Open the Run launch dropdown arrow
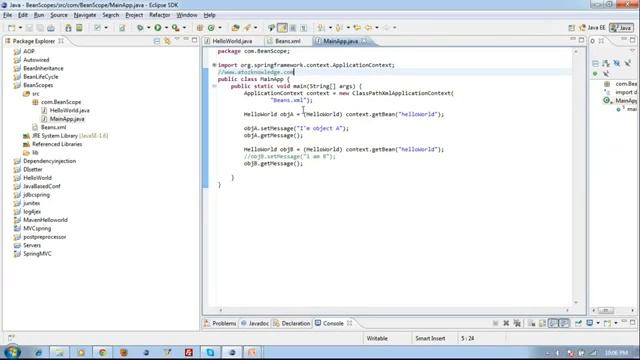640x360 pixels. tap(166, 28)
